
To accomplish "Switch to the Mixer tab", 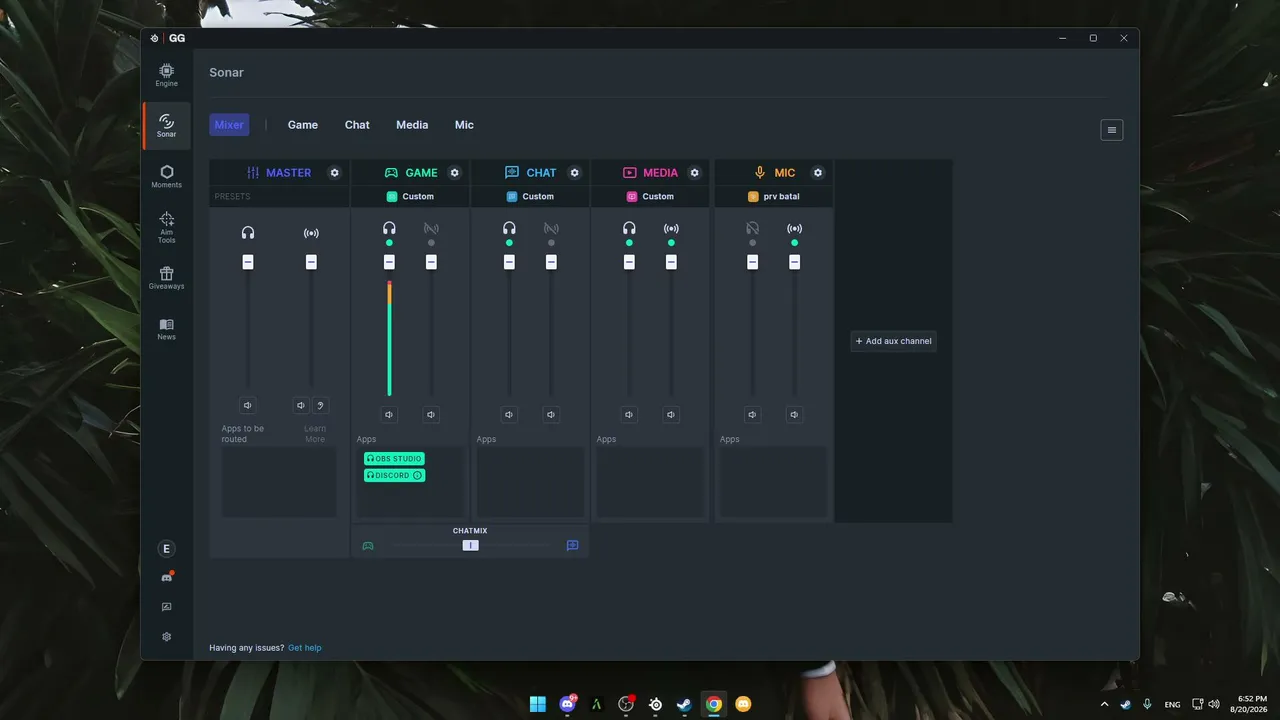I will [229, 125].
